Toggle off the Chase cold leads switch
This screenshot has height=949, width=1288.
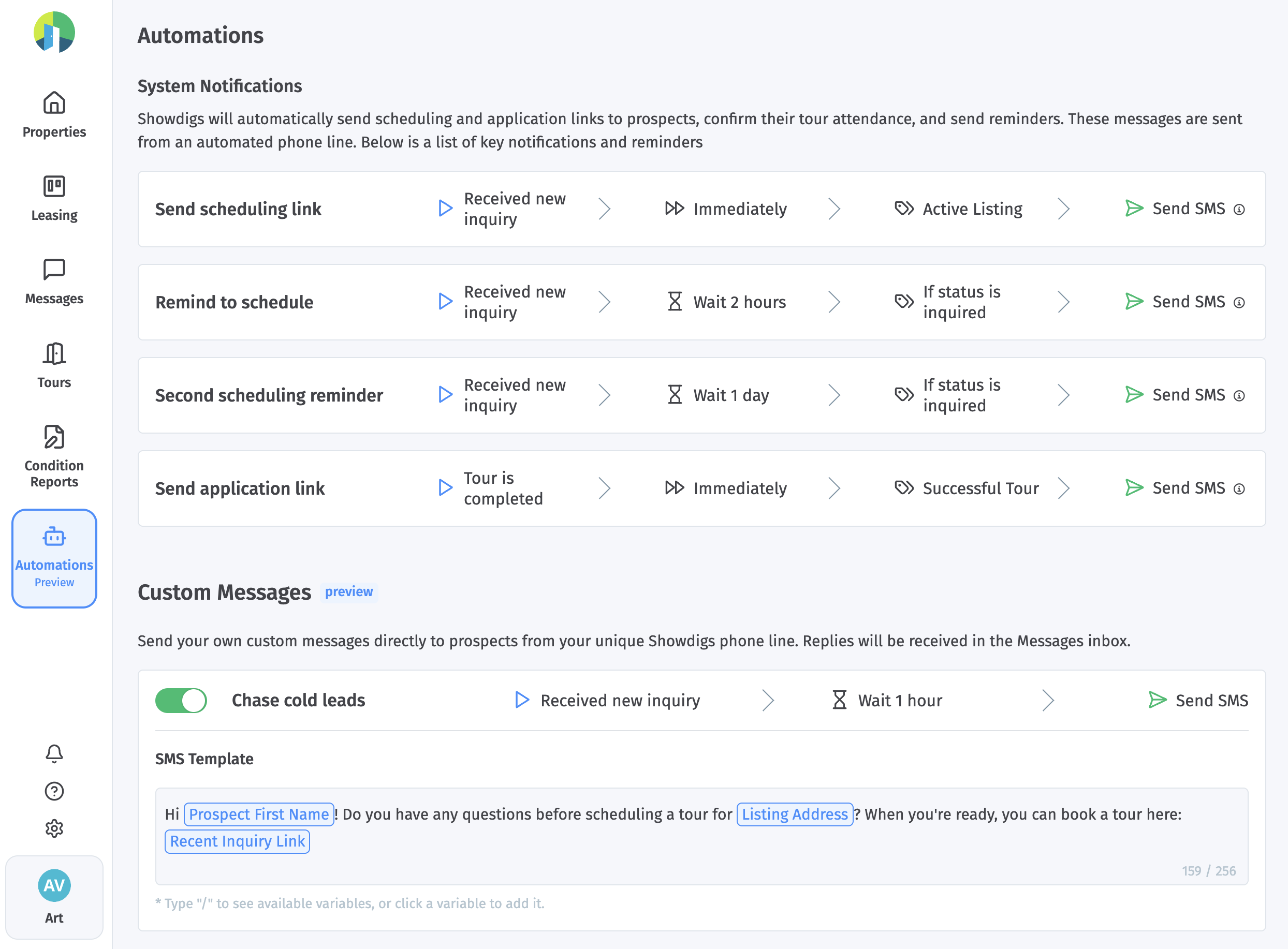(x=181, y=700)
